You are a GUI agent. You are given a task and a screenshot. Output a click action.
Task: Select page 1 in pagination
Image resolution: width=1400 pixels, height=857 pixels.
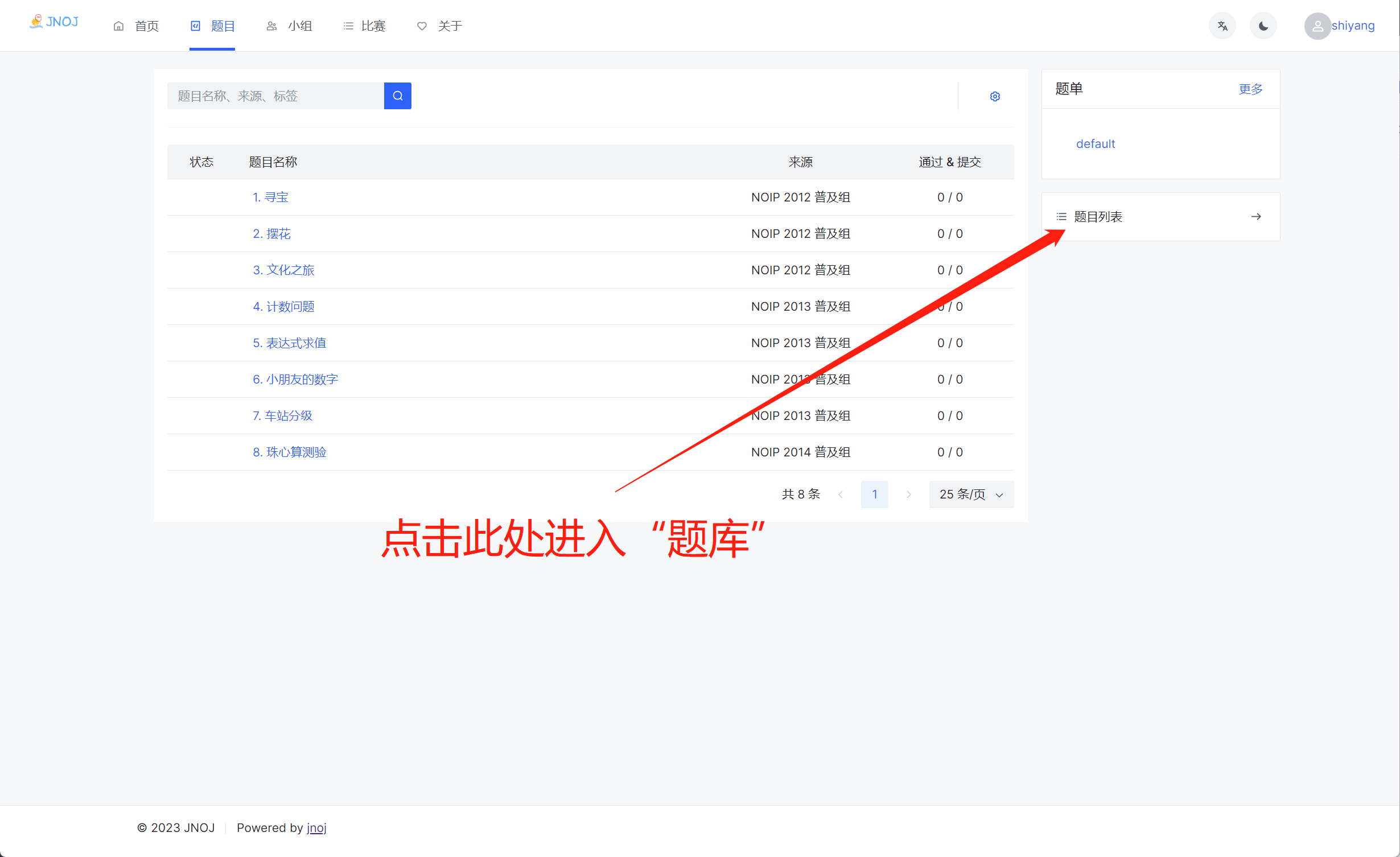[875, 495]
